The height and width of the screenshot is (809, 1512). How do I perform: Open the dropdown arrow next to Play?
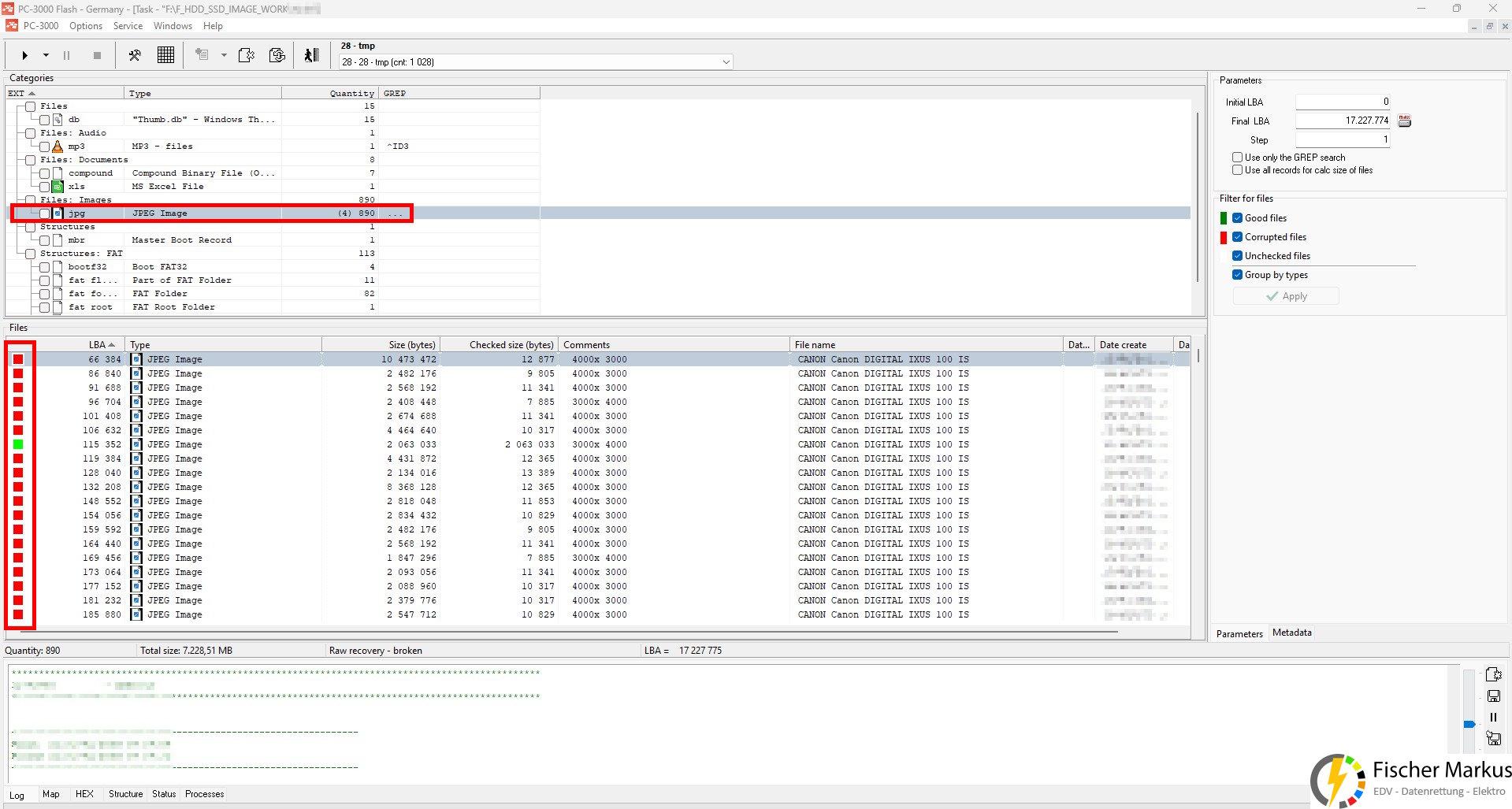tap(46, 55)
